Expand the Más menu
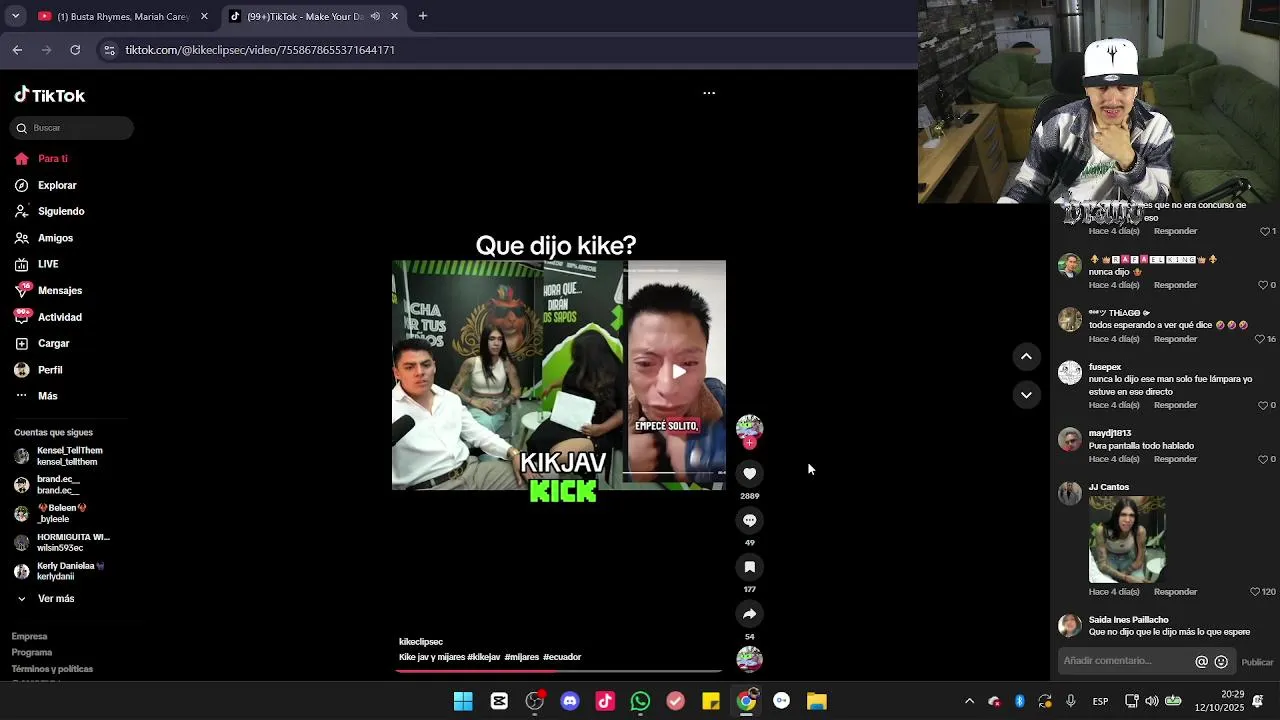The width and height of the screenshot is (1280, 720). pyautogui.click(x=47, y=396)
